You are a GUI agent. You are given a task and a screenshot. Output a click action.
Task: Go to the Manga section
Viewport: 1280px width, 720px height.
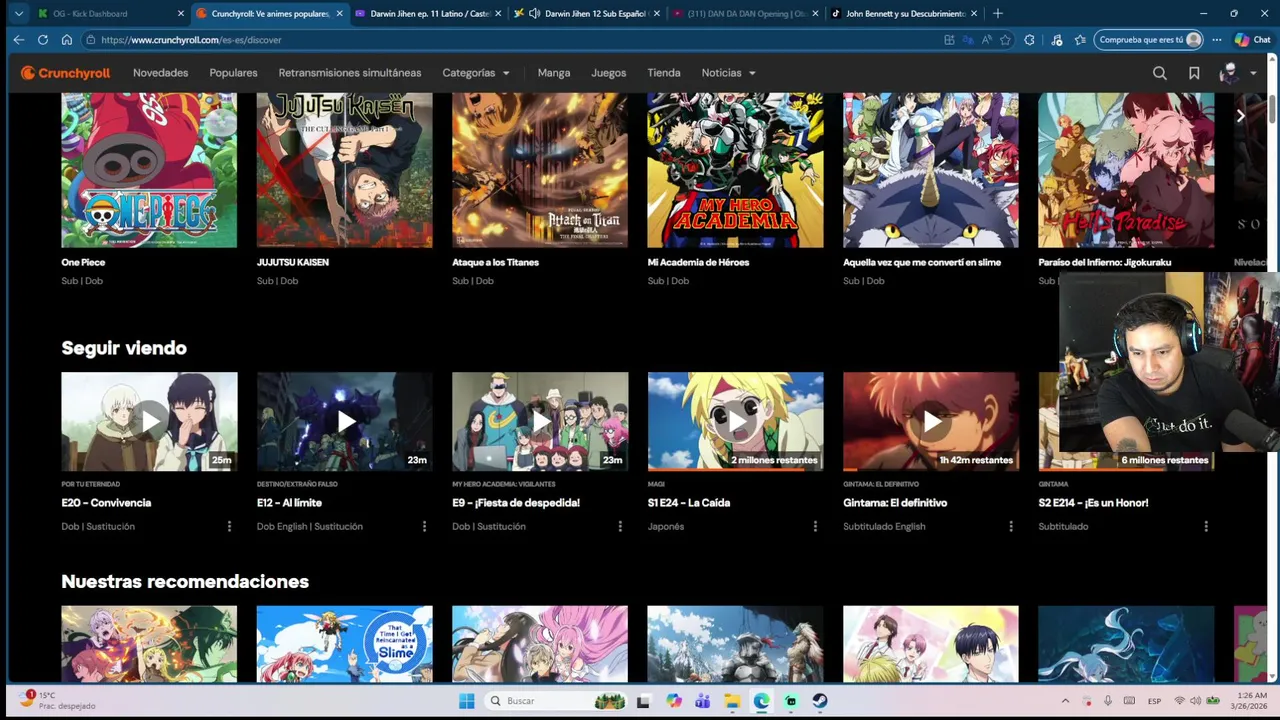coord(553,73)
